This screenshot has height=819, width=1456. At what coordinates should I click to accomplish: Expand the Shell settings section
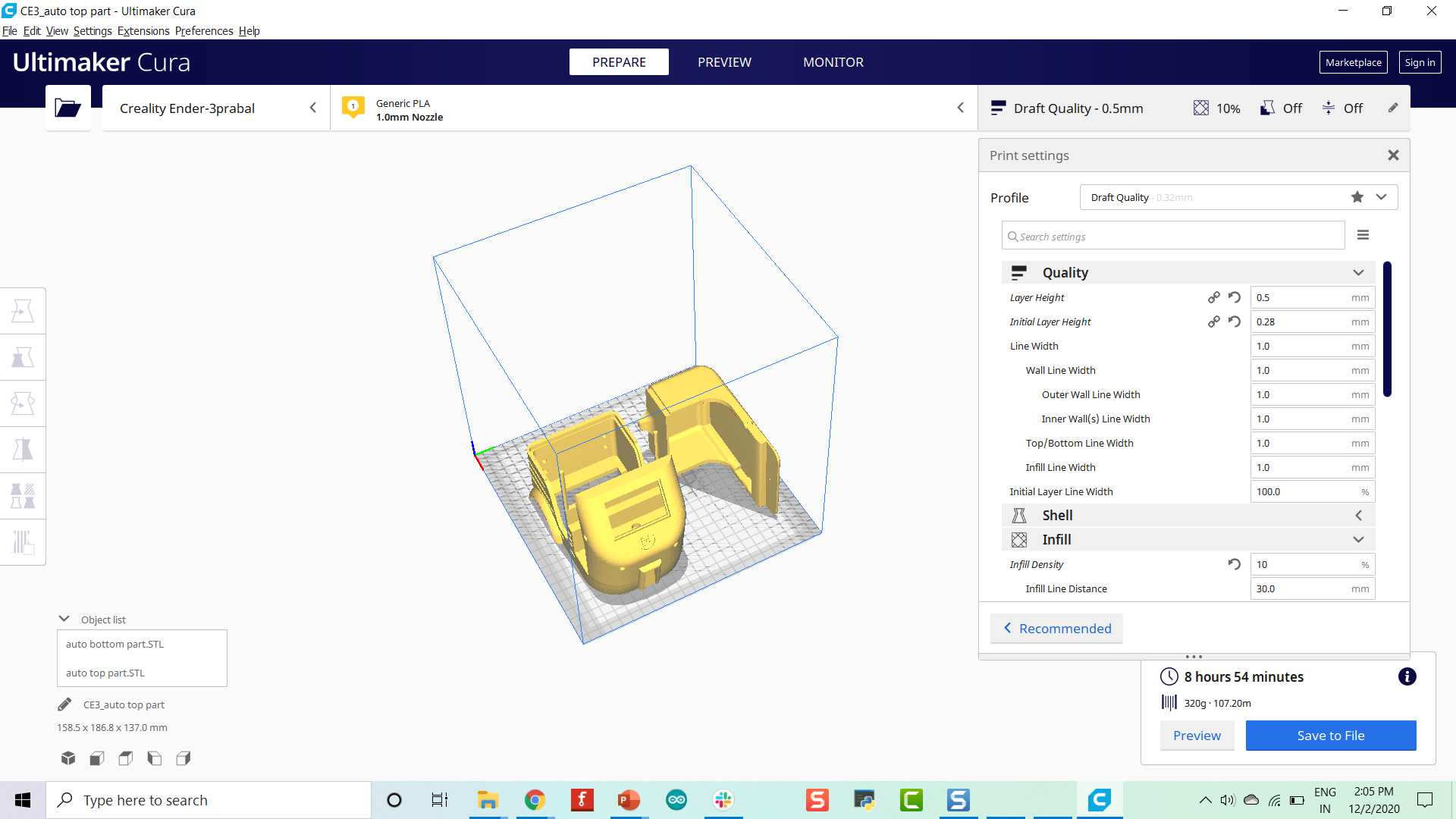pos(1358,516)
